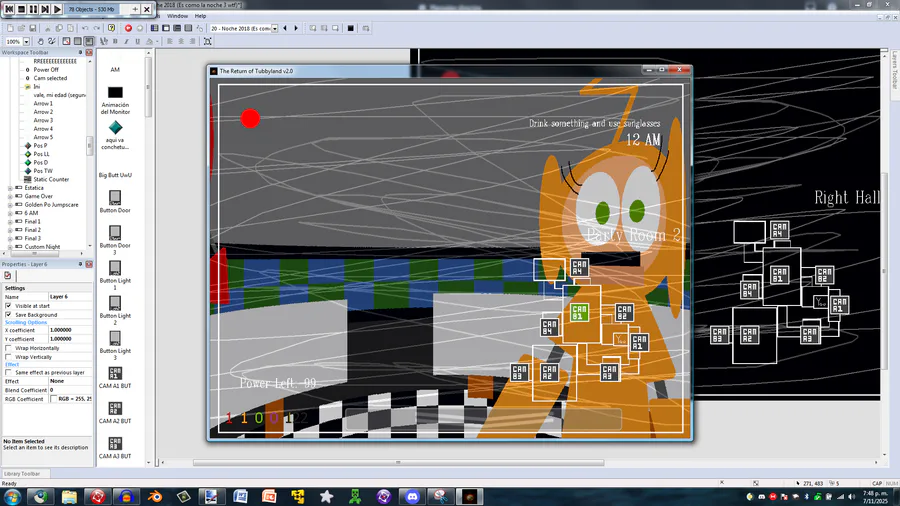900x506 pixels.
Task: Click the stop button in the debugger bar
Action: (21, 9)
